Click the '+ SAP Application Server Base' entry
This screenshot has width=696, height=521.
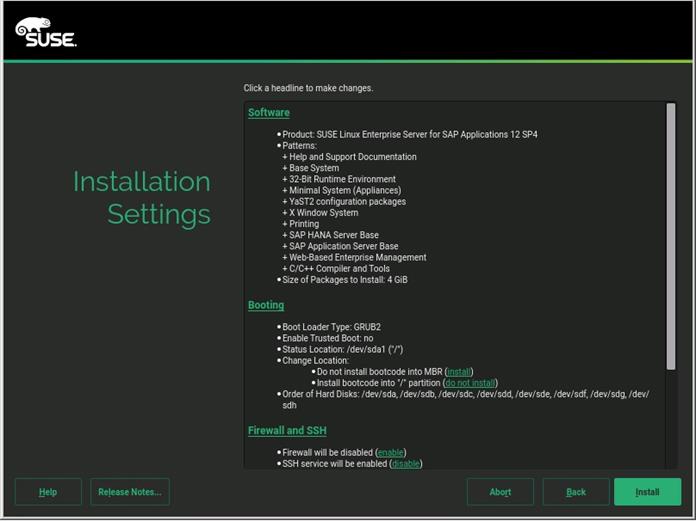pos(340,246)
